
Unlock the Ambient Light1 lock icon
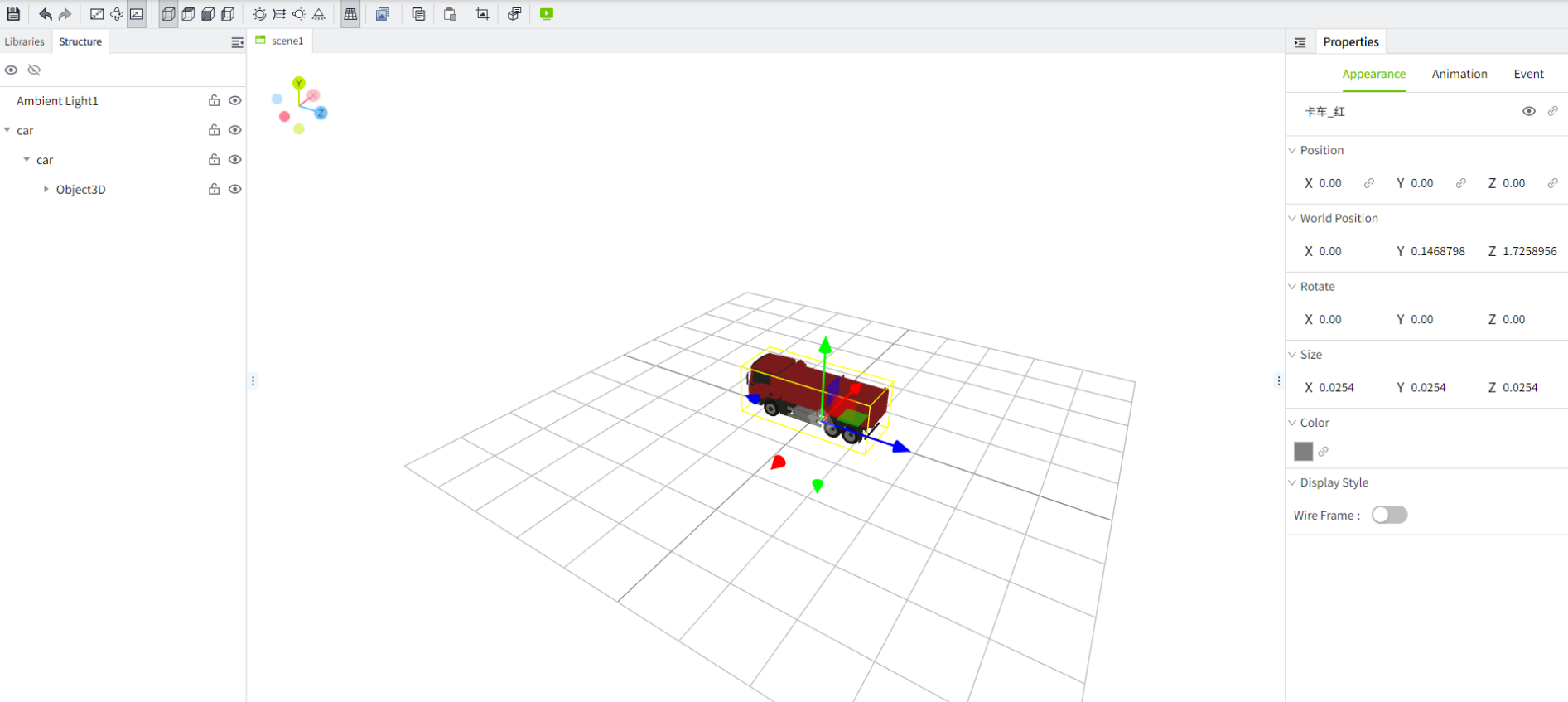(214, 100)
